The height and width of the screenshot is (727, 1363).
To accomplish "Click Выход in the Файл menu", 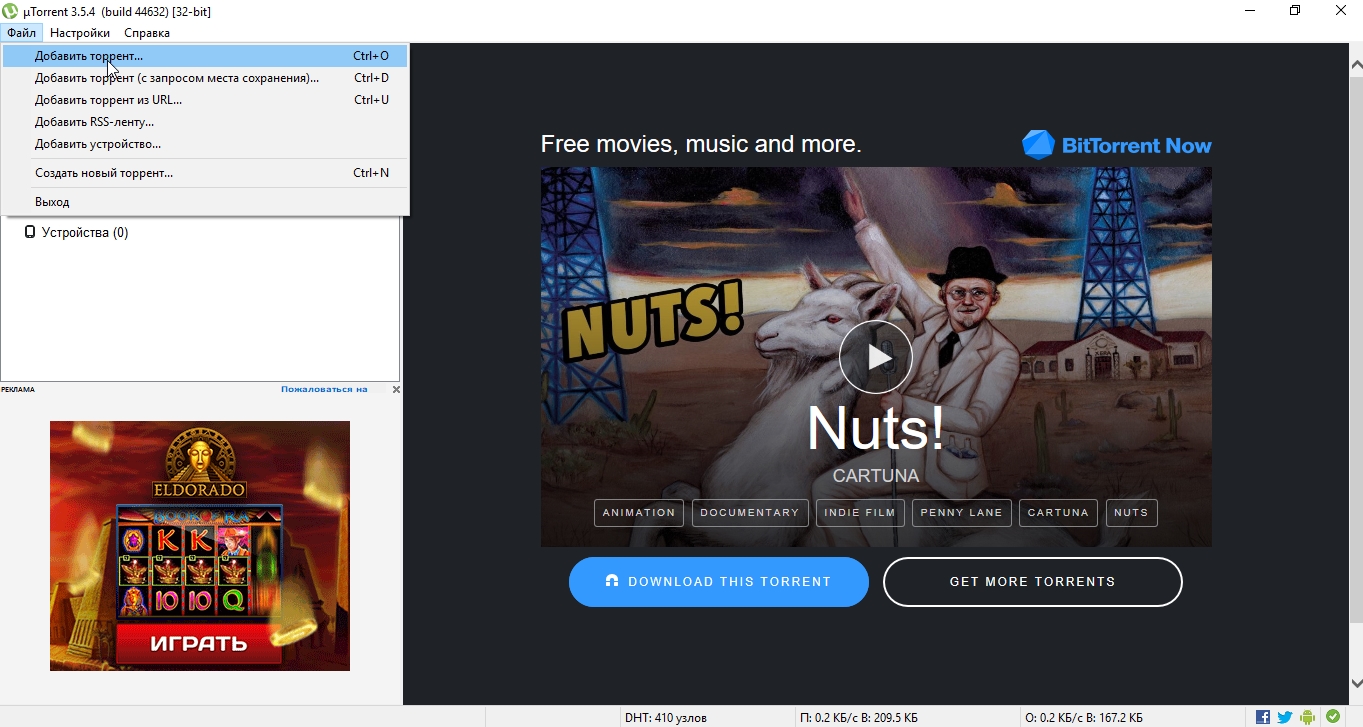I will point(204,202).
